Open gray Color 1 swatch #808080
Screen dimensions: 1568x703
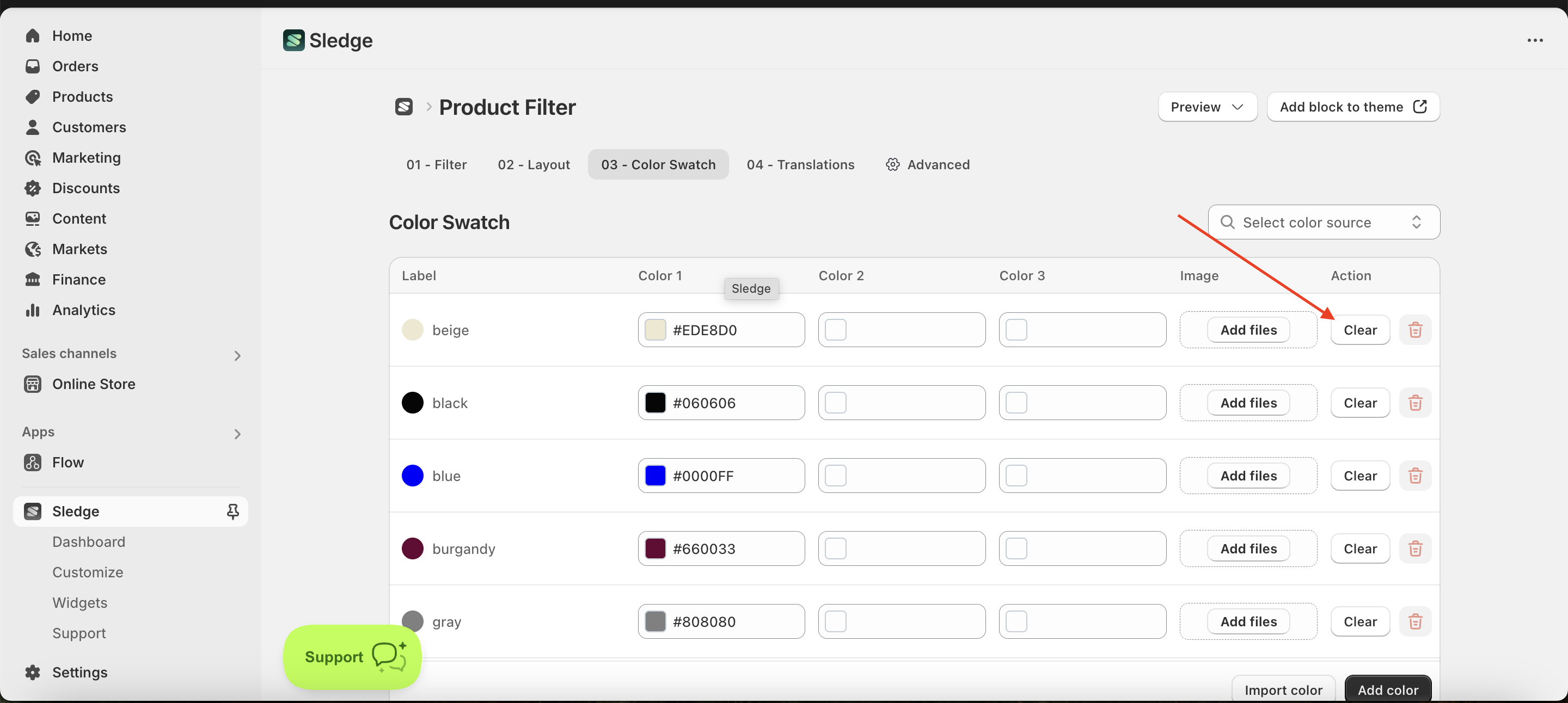655,621
